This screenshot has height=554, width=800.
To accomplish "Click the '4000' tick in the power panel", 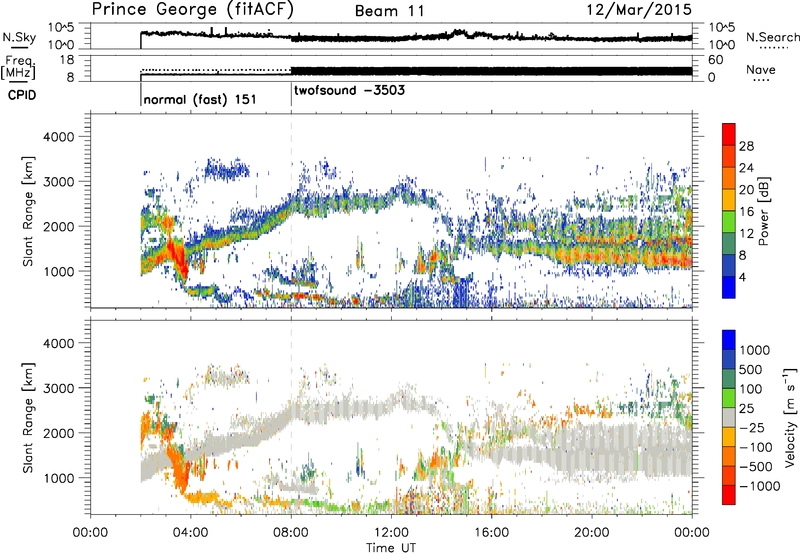I will pyautogui.click(x=59, y=137).
